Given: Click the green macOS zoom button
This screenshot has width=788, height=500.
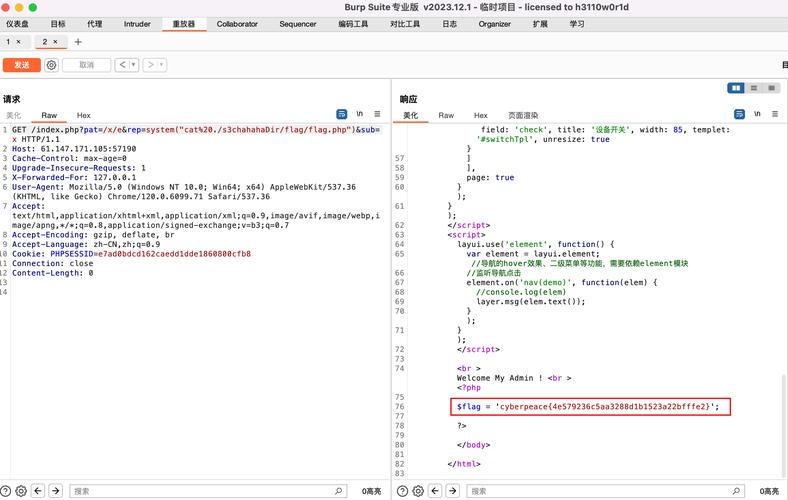Looking at the screenshot, I should 33,7.
